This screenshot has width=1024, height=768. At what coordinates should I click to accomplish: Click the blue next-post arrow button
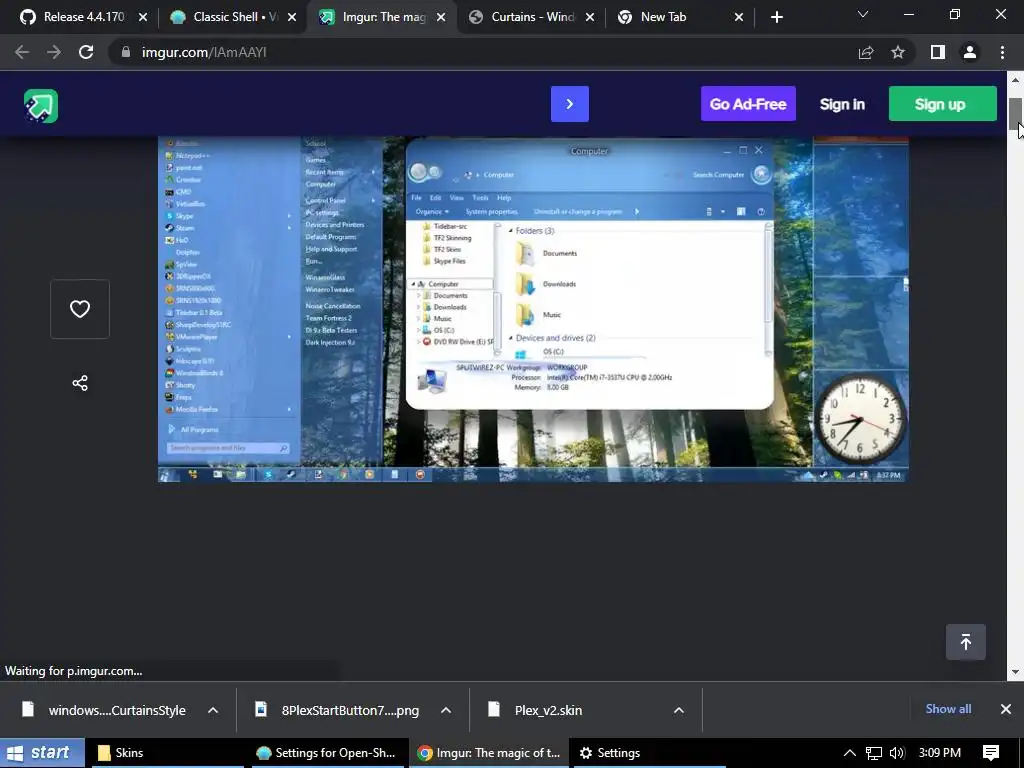pyautogui.click(x=569, y=104)
